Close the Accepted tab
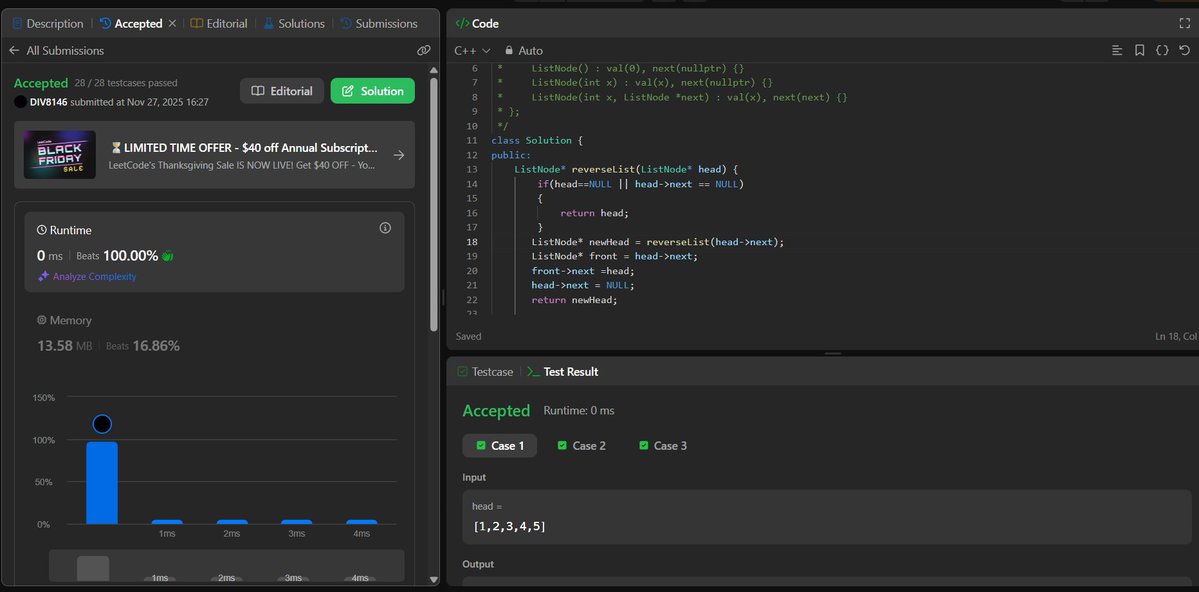The width and height of the screenshot is (1199, 592). point(172,24)
